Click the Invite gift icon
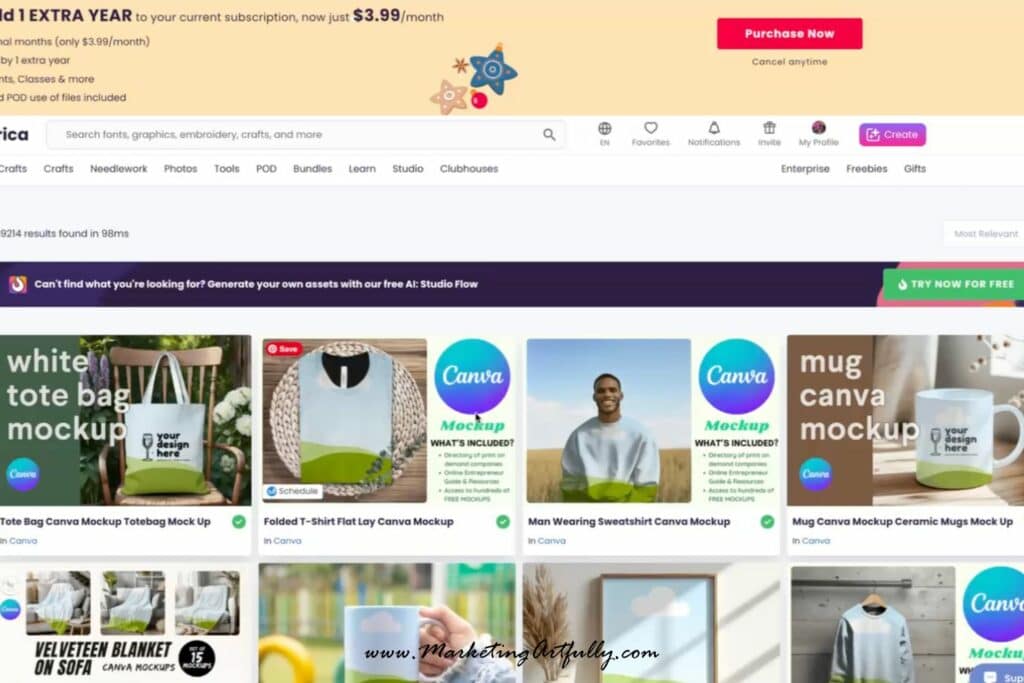 coord(769,127)
